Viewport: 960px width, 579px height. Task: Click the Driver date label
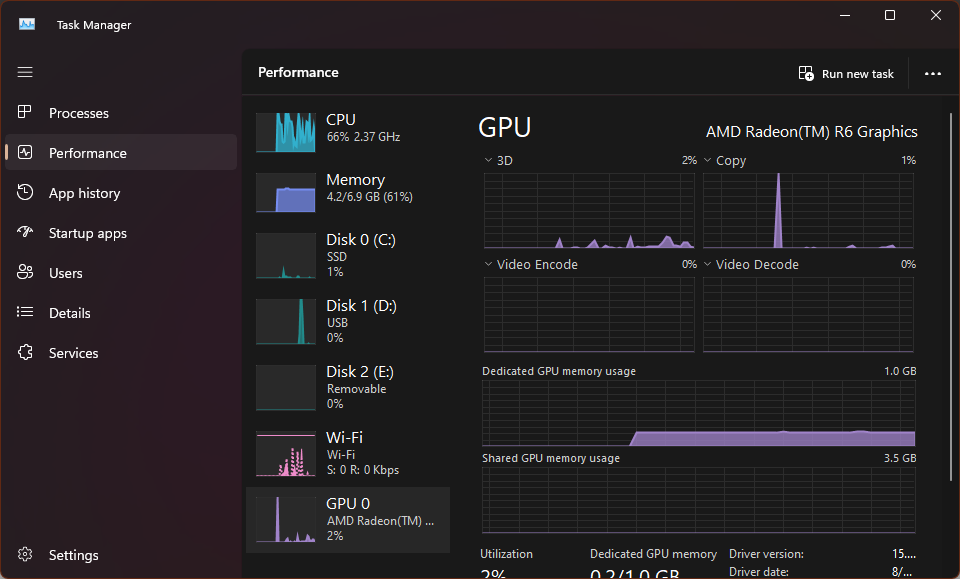(759, 572)
